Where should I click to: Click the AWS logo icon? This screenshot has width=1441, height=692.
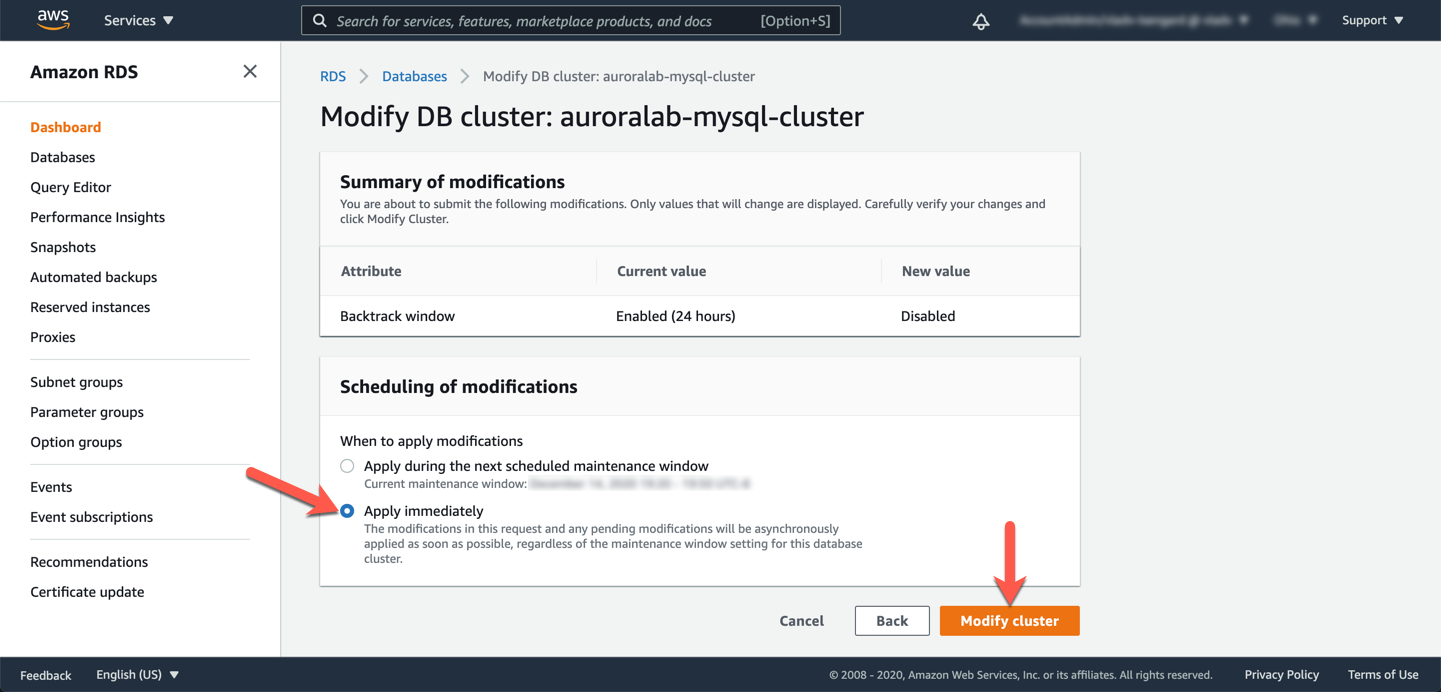[53, 20]
